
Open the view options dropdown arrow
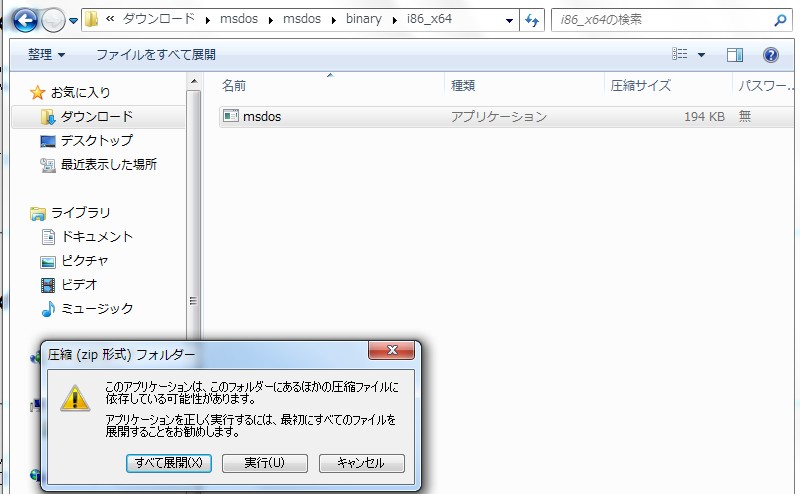[x=701, y=55]
